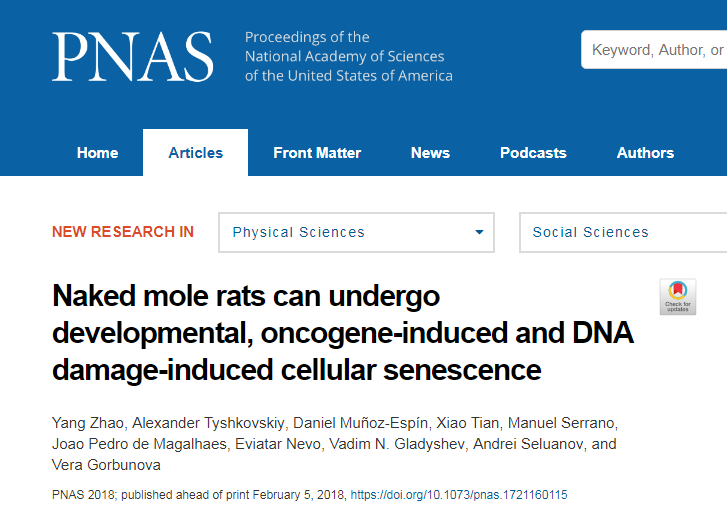Click author Manuel Serrano

click(x=561, y=423)
